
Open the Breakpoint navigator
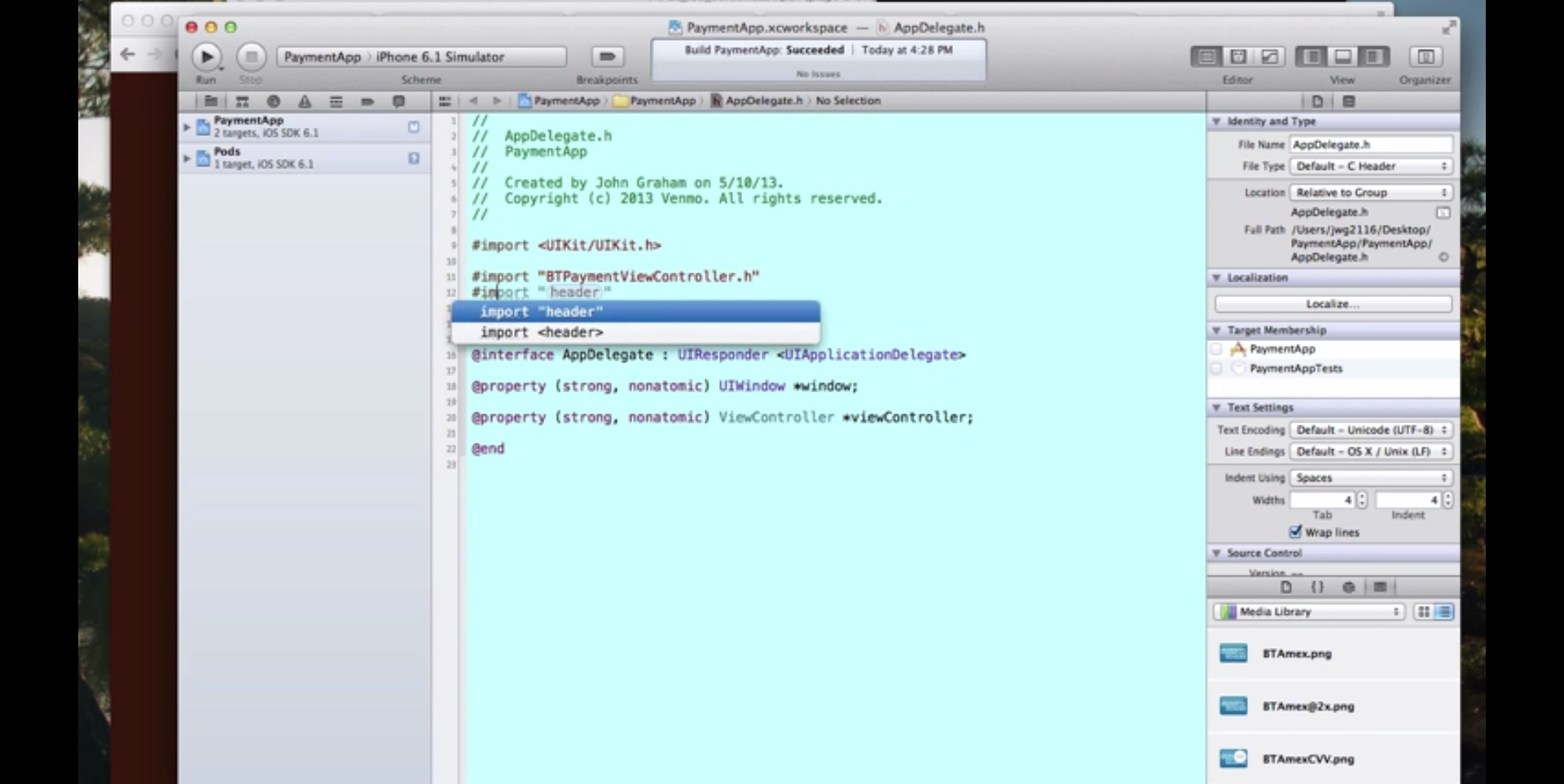(367, 101)
